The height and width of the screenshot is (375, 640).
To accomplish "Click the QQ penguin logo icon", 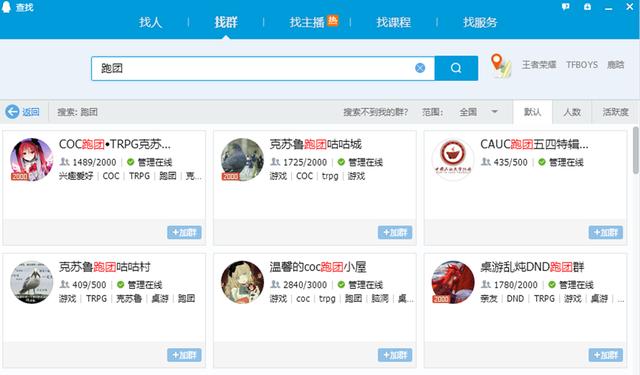I will coord(7,7).
